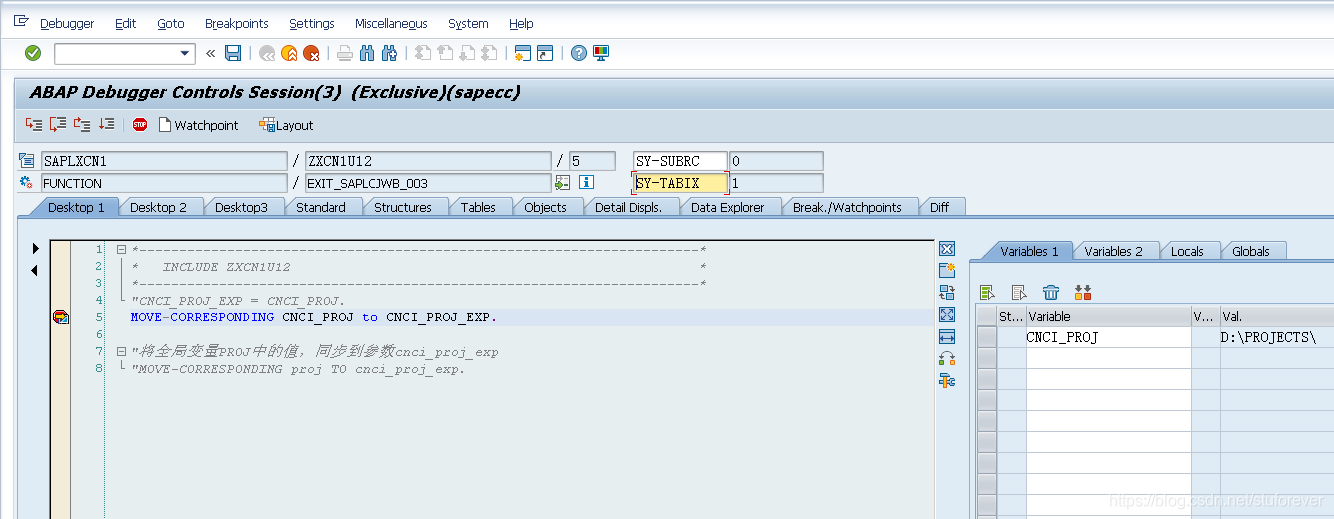
Task: Switch to the Objects tab
Action: [545, 207]
